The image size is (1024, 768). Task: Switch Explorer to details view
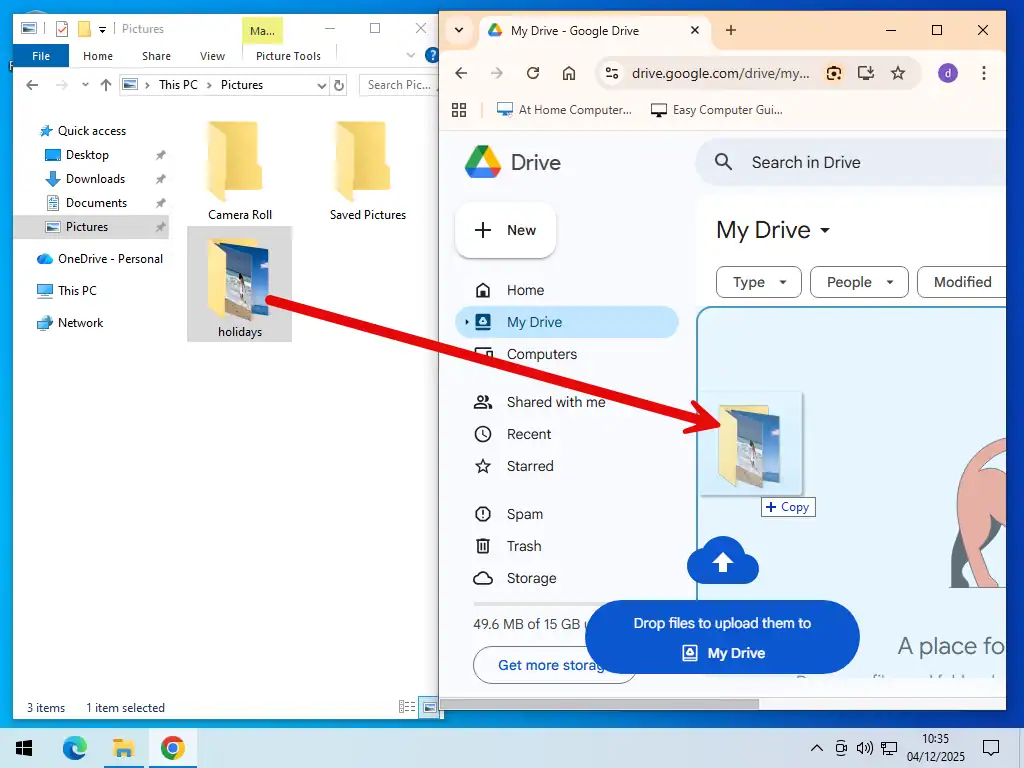pos(407,706)
